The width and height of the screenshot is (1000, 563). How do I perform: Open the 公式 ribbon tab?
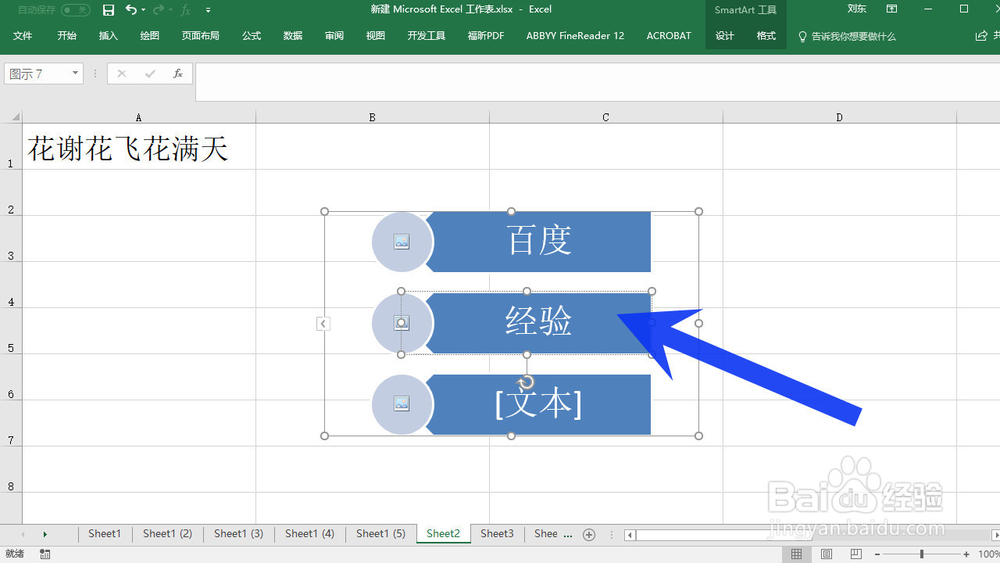click(x=251, y=36)
